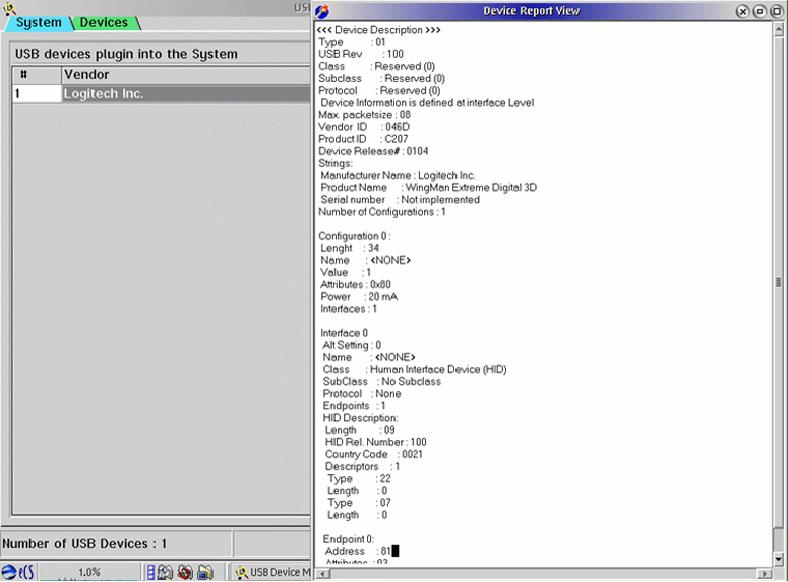788x582 pixels.
Task: Click the 'Vendor ID : 046D' line
Action: [364, 127]
